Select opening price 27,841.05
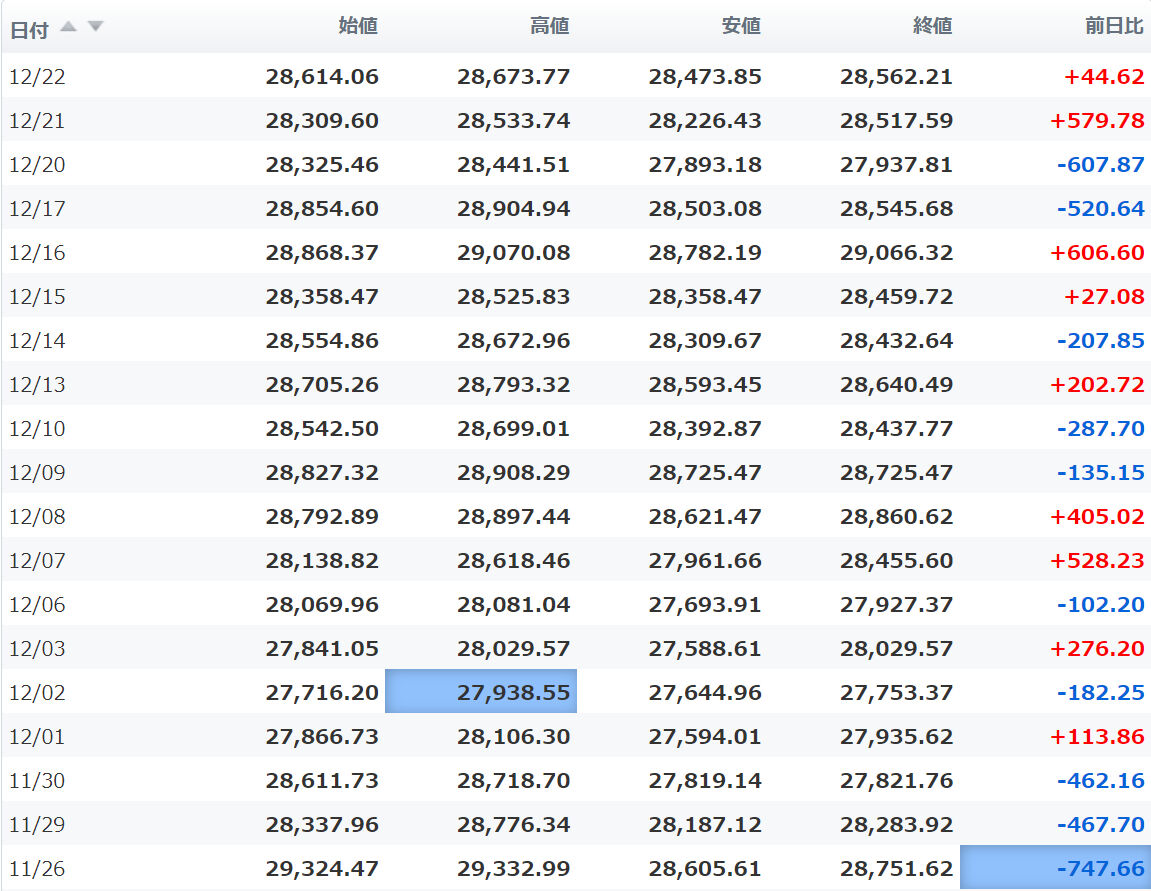 click(x=322, y=649)
